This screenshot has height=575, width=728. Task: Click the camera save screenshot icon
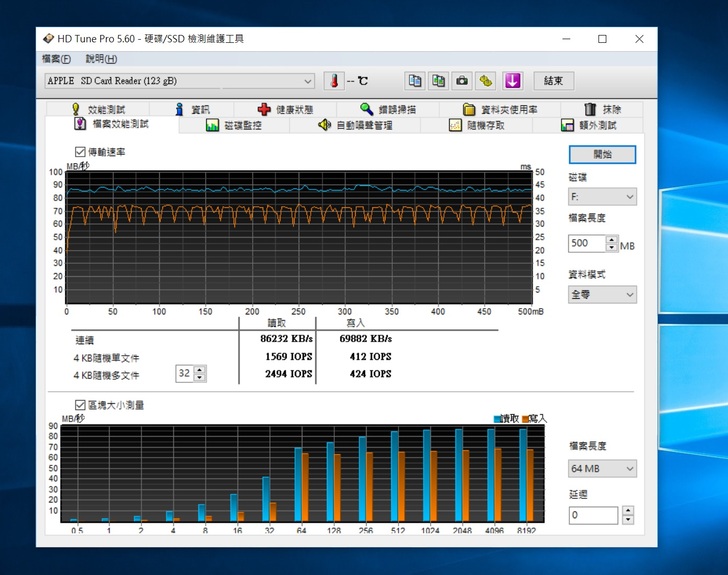[x=462, y=81]
